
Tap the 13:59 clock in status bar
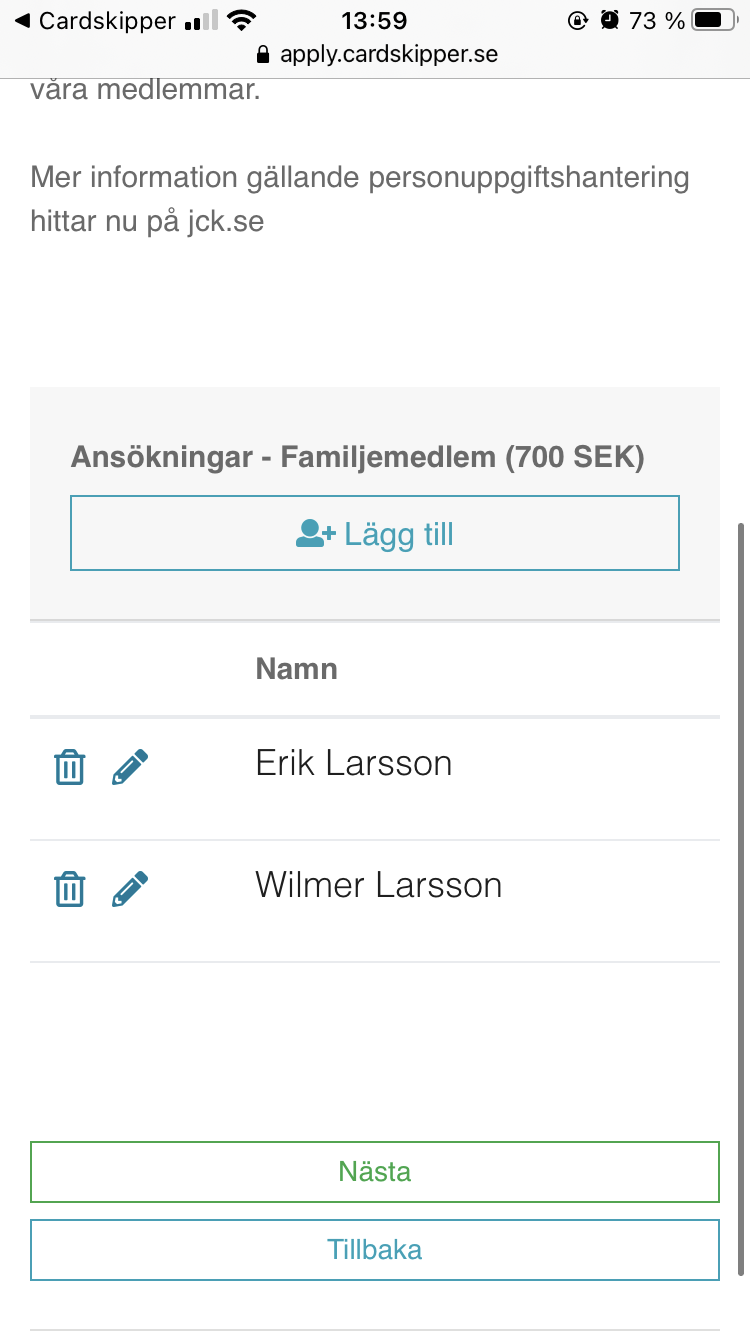coord(375,20)
